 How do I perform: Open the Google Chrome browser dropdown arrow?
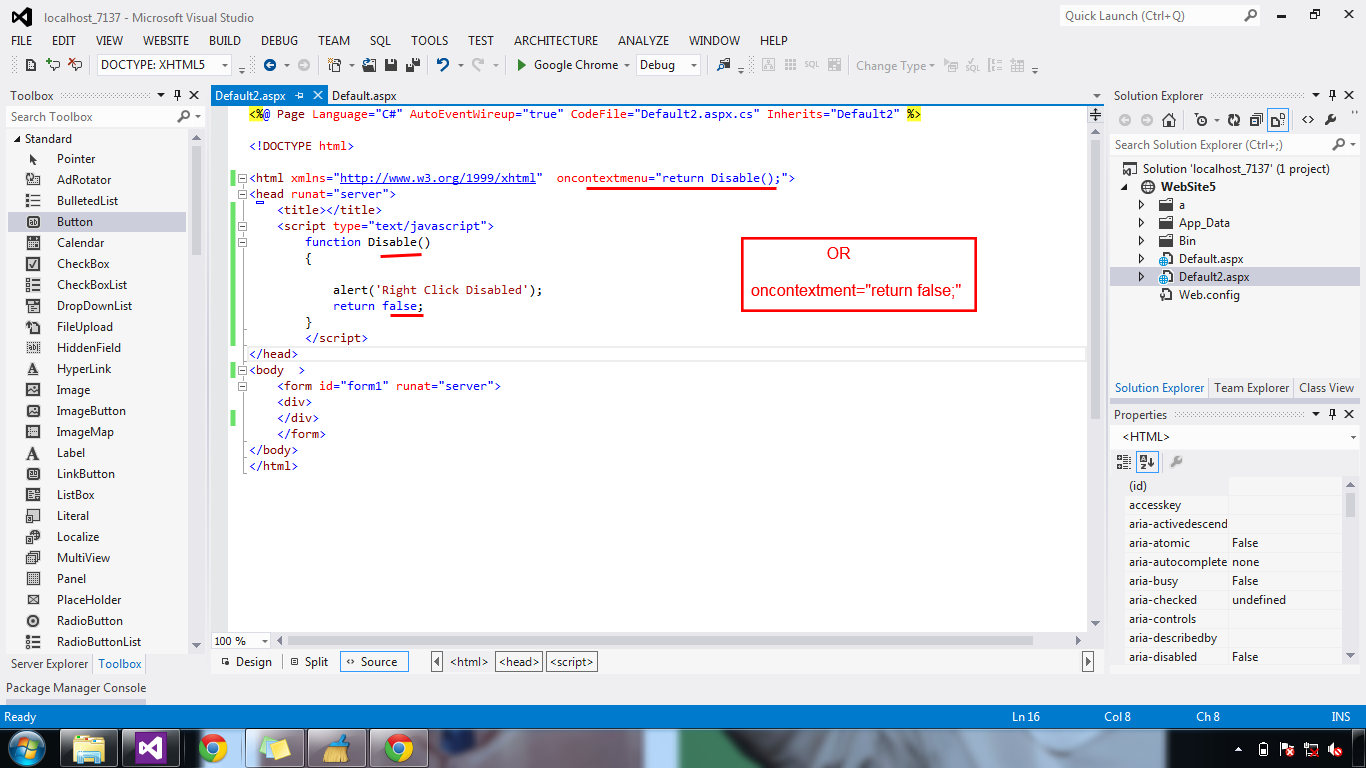(x=626, y=65)
